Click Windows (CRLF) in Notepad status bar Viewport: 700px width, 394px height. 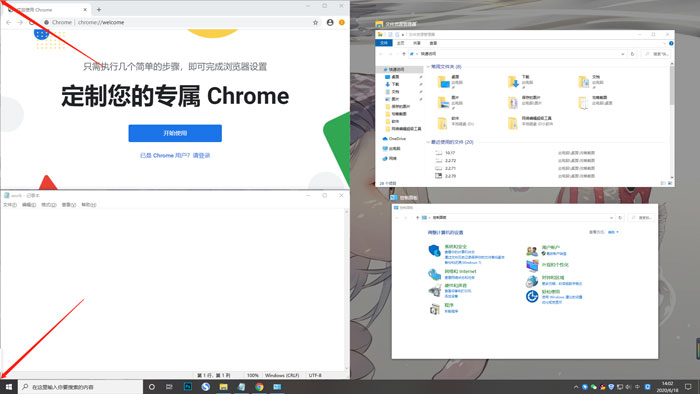coord(282,375)
